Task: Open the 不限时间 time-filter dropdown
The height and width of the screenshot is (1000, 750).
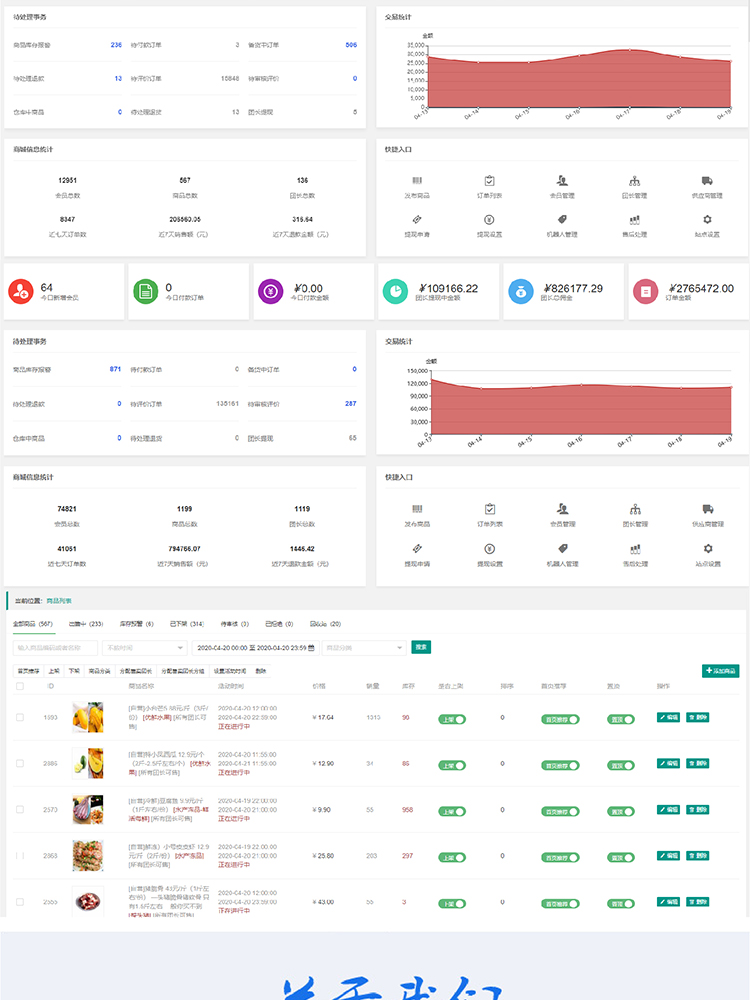Action: [145, 648]
